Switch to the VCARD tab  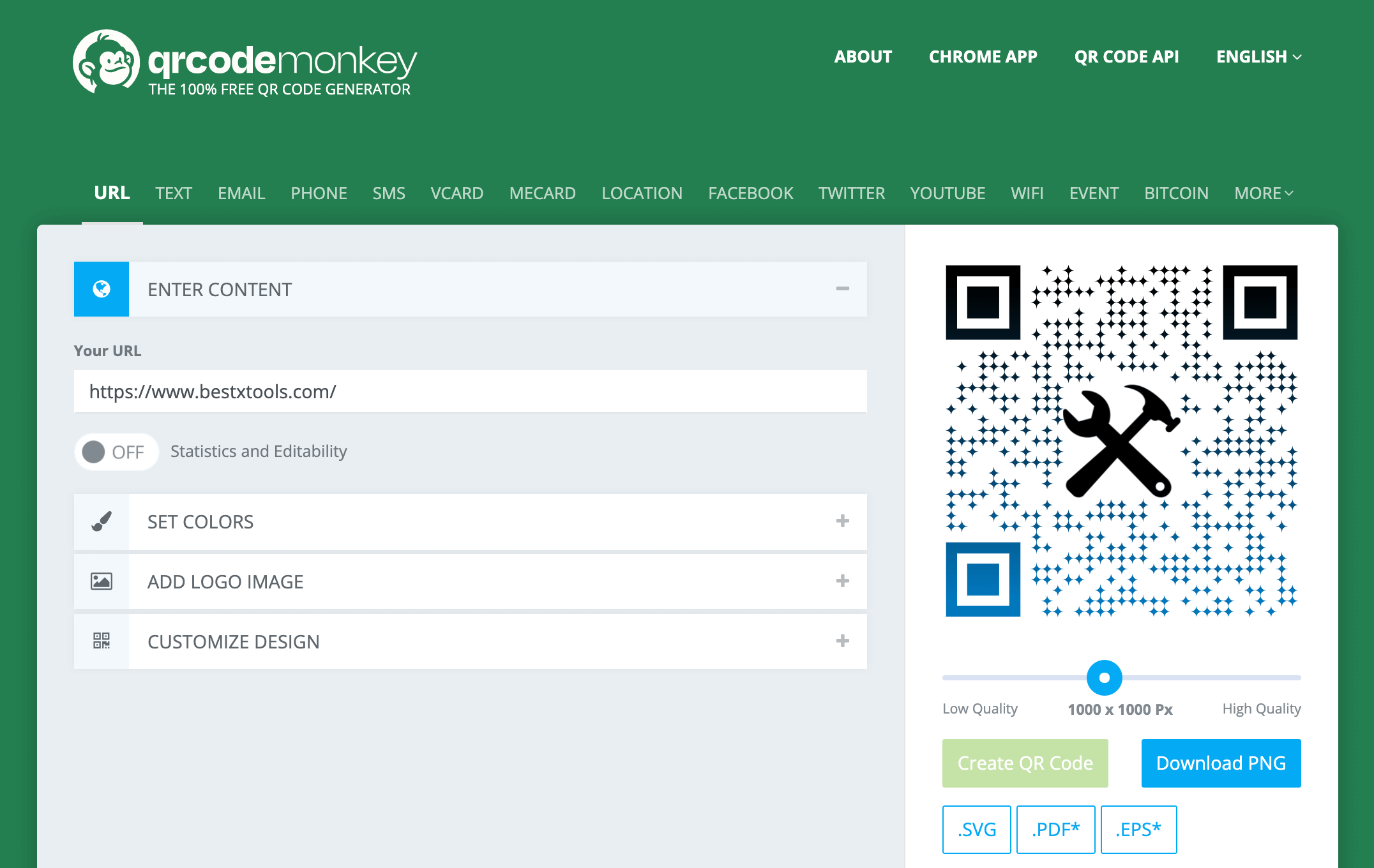coord(457,193)
